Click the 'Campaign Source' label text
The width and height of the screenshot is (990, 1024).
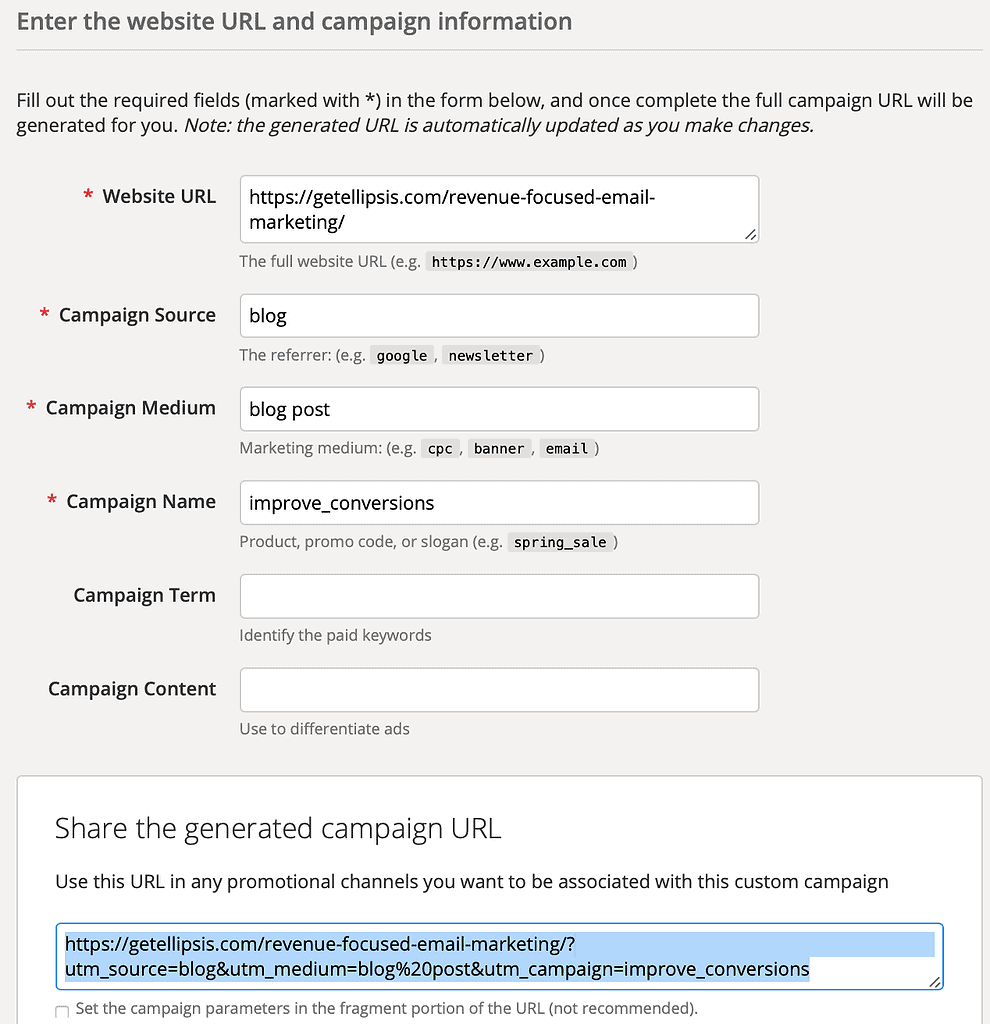pos(137,315)
